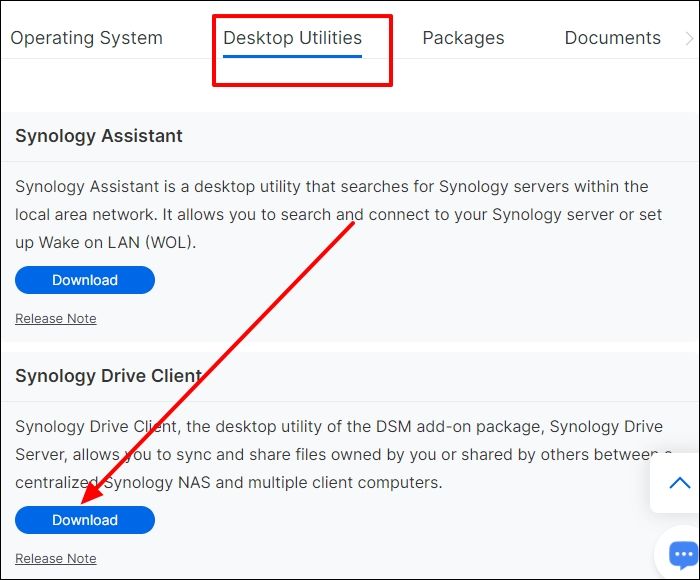The width and height of the screenshot is (700, 580).
Task: Open the Packages tab
Action: (463, 38)
